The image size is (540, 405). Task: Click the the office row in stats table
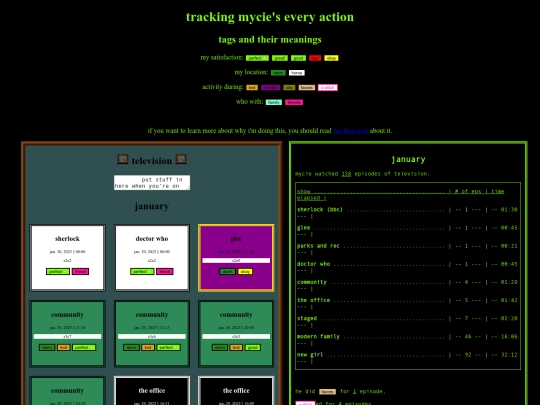[x=407, y=303]
